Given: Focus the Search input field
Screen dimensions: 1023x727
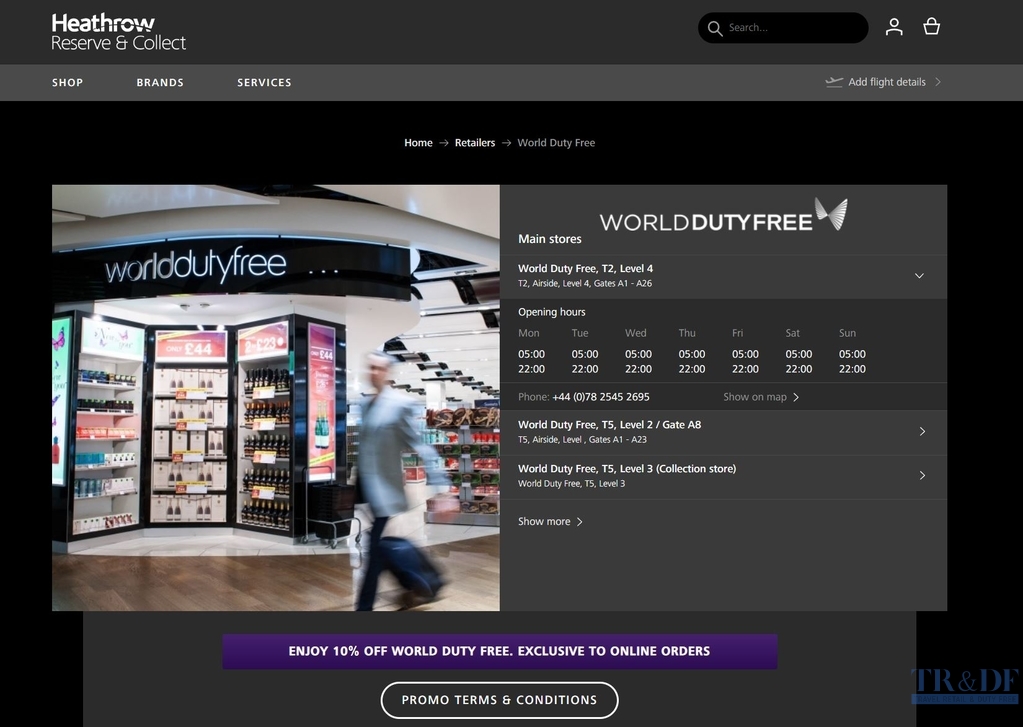Looking at the screenshot, I should [783, 28].
